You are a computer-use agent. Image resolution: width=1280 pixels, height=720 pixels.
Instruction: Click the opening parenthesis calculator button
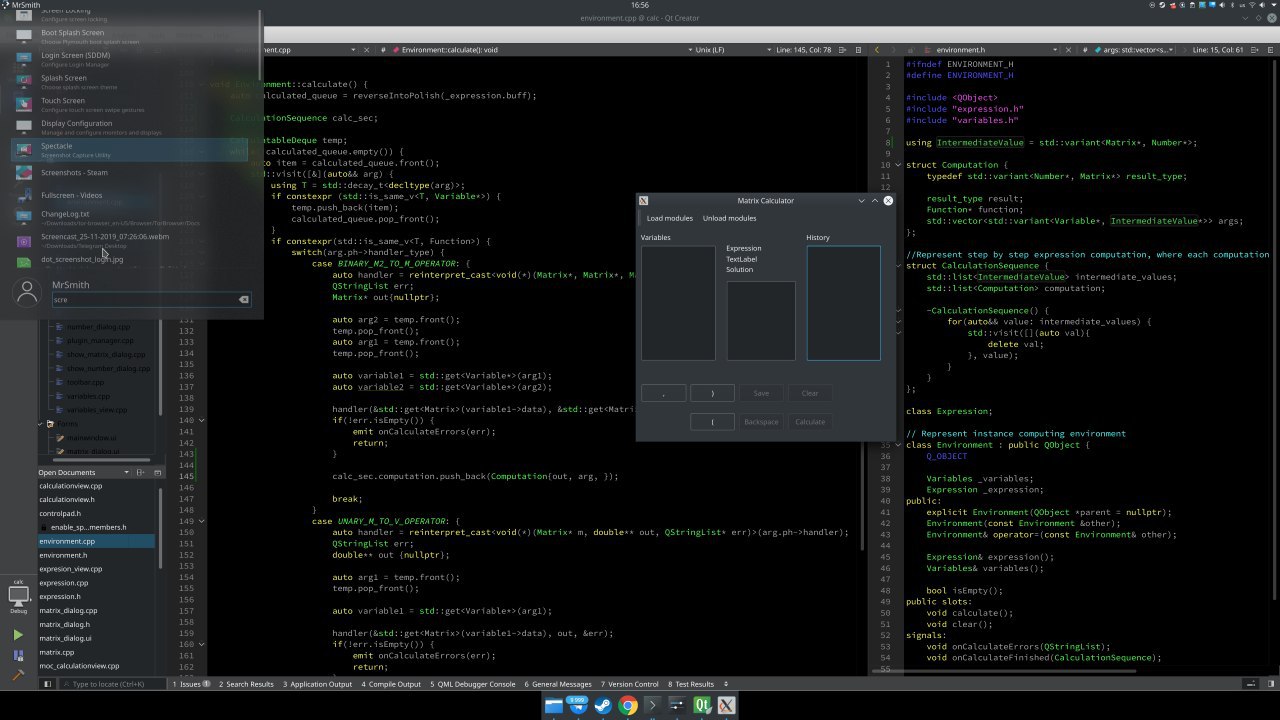[712, 422]
